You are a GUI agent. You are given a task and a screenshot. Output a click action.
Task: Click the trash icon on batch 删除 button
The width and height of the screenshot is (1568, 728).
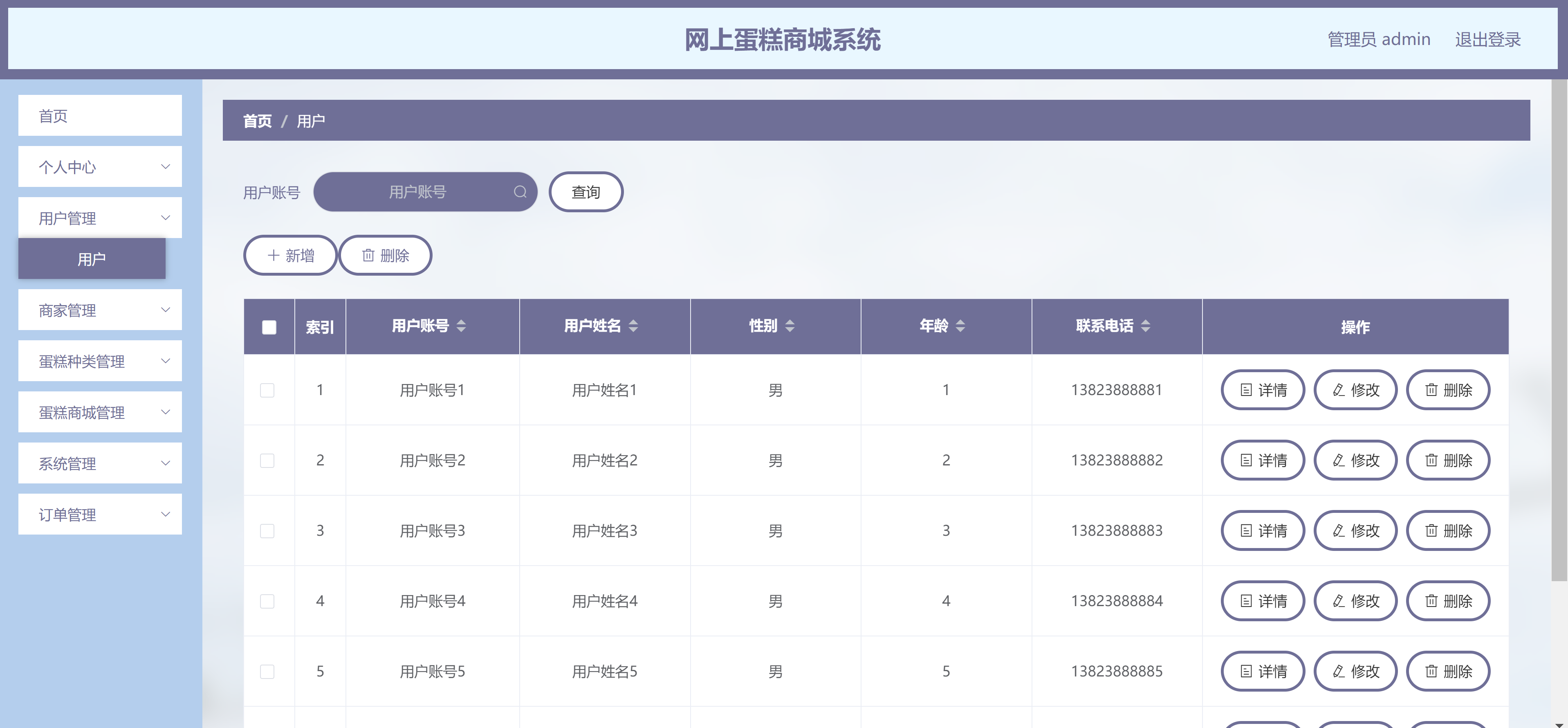368,256
